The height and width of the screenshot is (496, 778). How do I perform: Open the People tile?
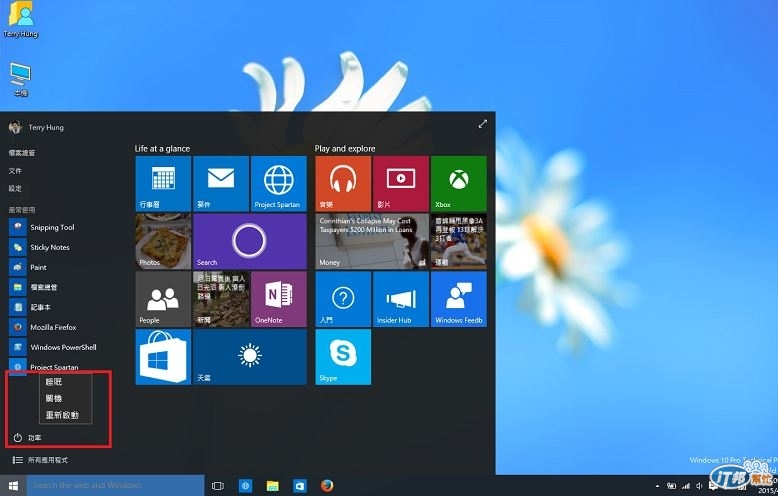tap(163, 299)
